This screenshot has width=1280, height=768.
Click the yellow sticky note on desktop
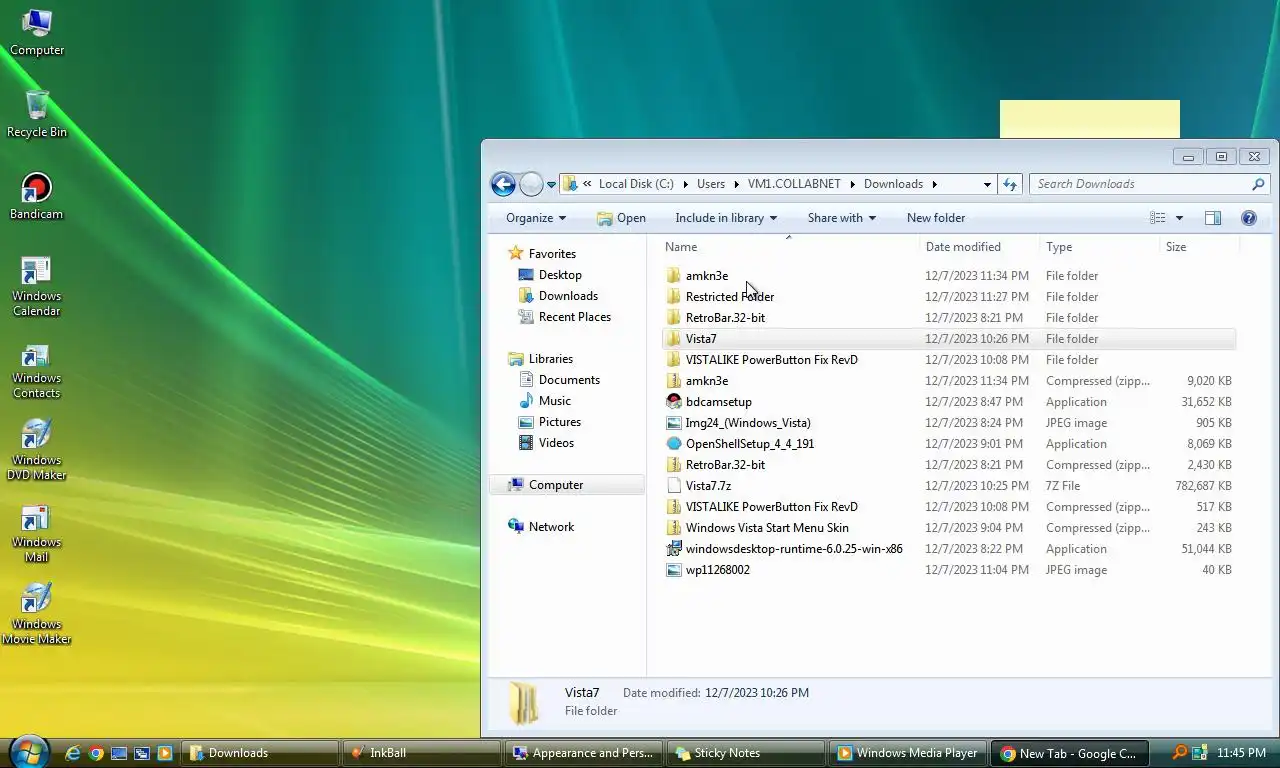coord(1090,119)
